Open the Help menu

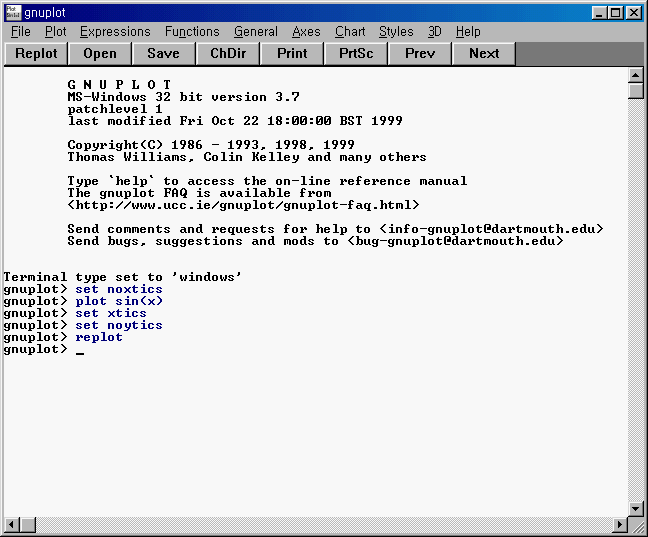tap(468, 31)
